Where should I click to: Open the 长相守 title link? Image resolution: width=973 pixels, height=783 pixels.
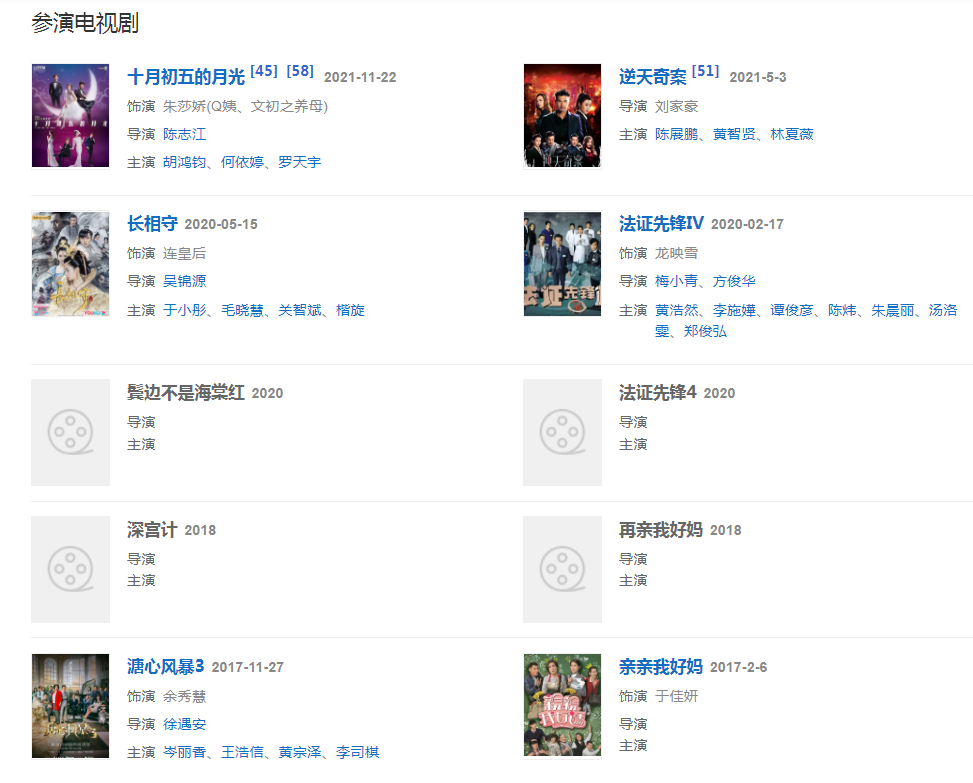[153, 224]
